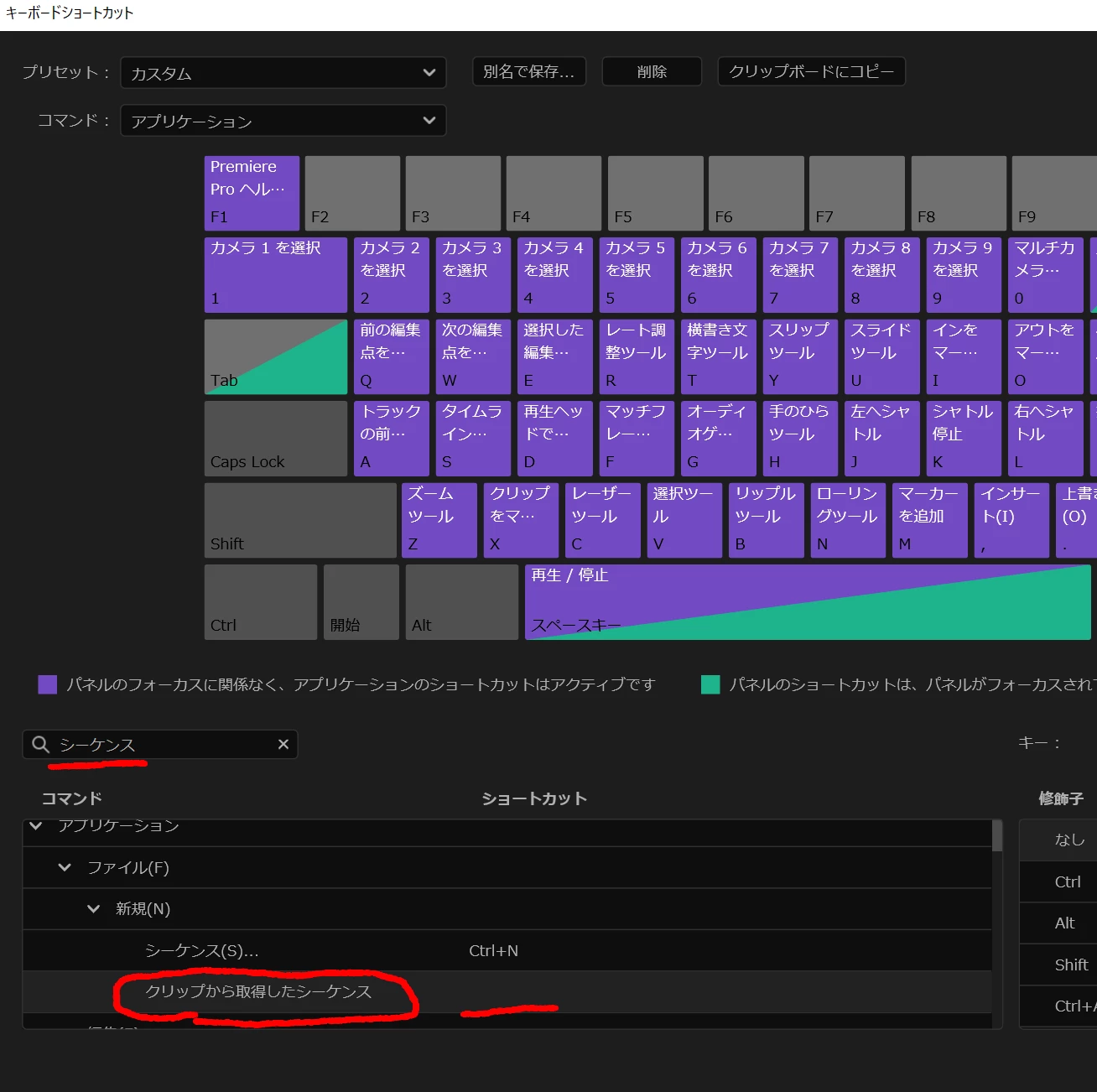
Task: Click the M key (マーカーを追加)
Action: pos(930,520)
